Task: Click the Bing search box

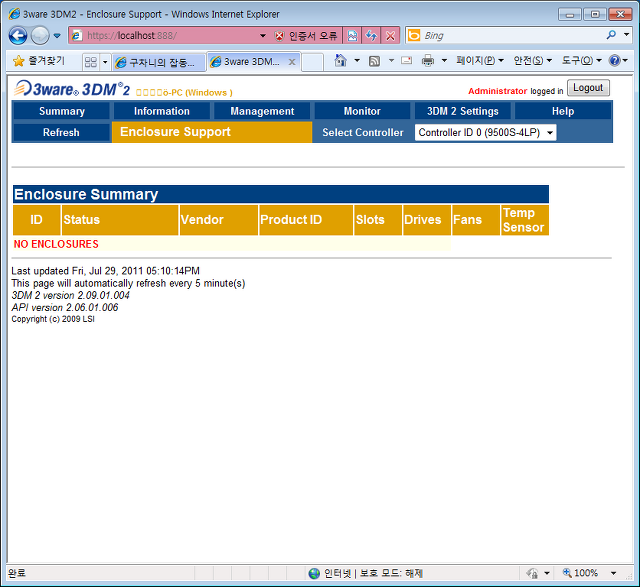Action: (x=512, y=36)
